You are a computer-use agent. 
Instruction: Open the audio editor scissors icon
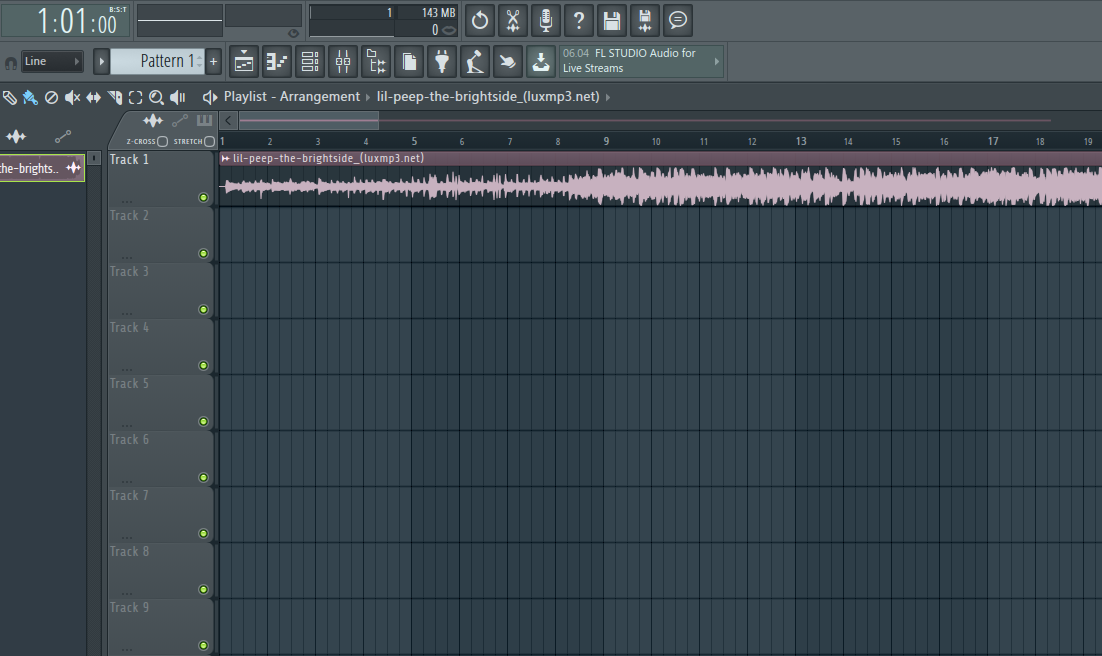[x=513, y=20]
